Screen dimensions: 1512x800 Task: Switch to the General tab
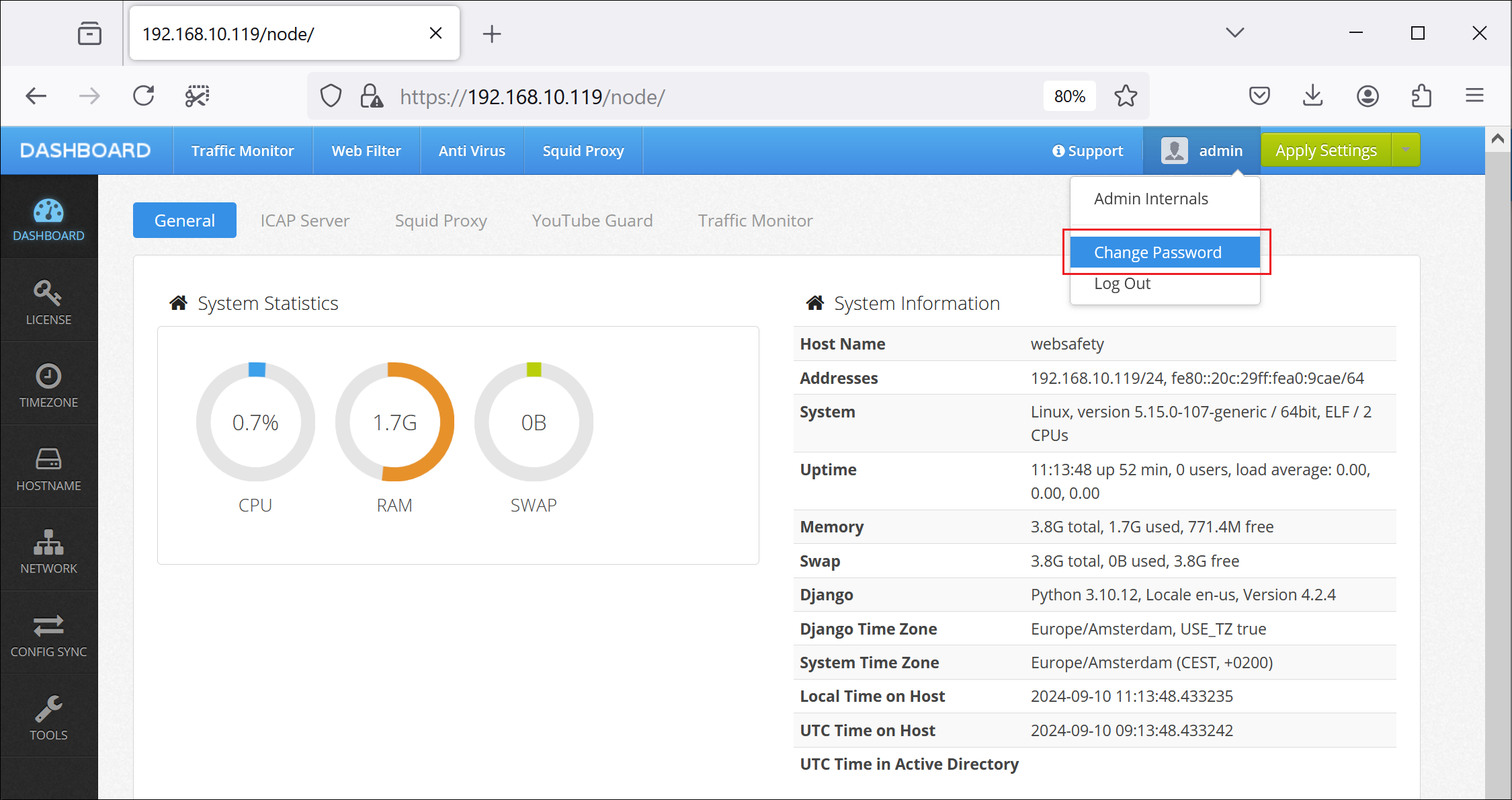185,221
